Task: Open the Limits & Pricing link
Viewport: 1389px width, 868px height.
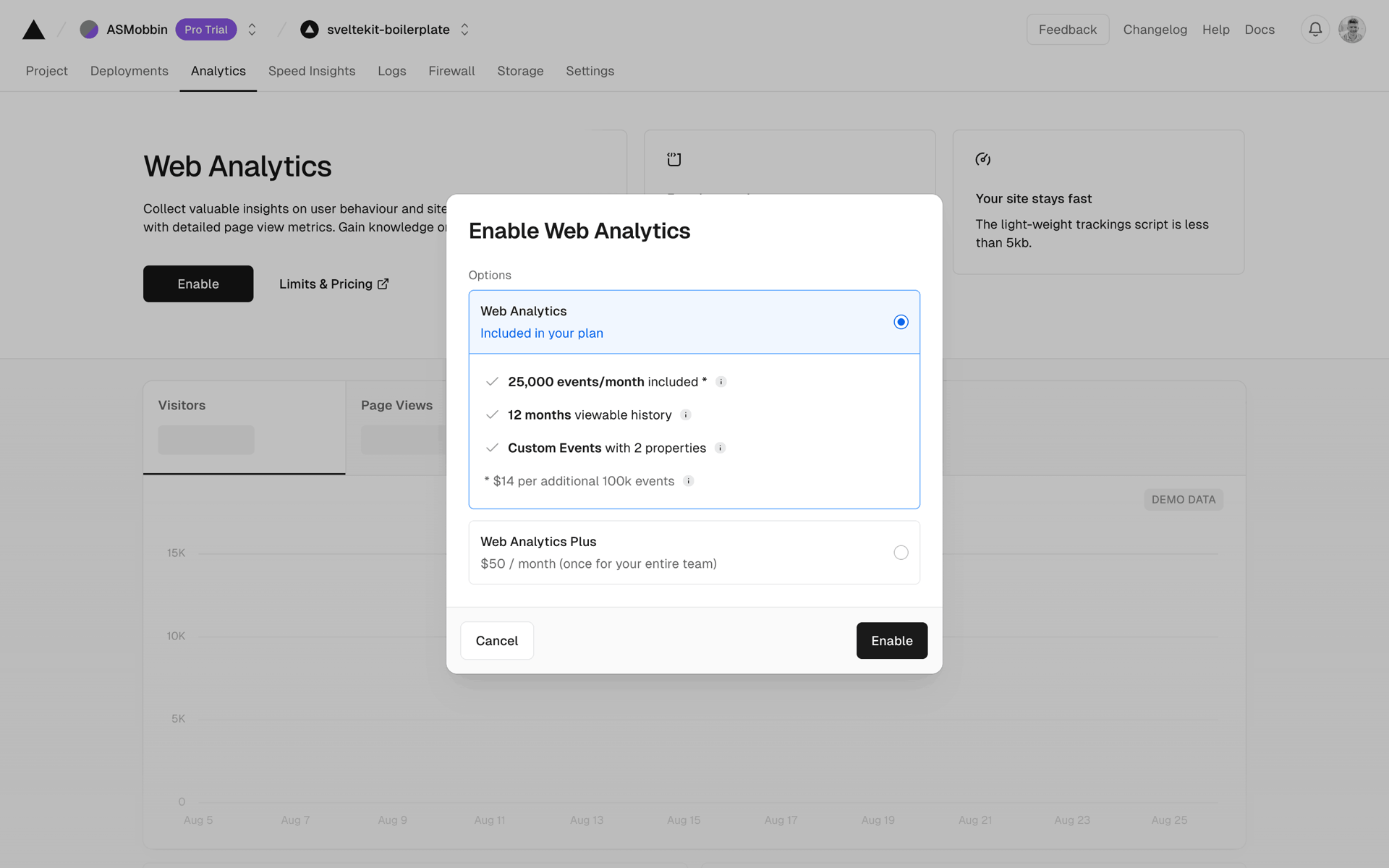Action: coord(334,284)
